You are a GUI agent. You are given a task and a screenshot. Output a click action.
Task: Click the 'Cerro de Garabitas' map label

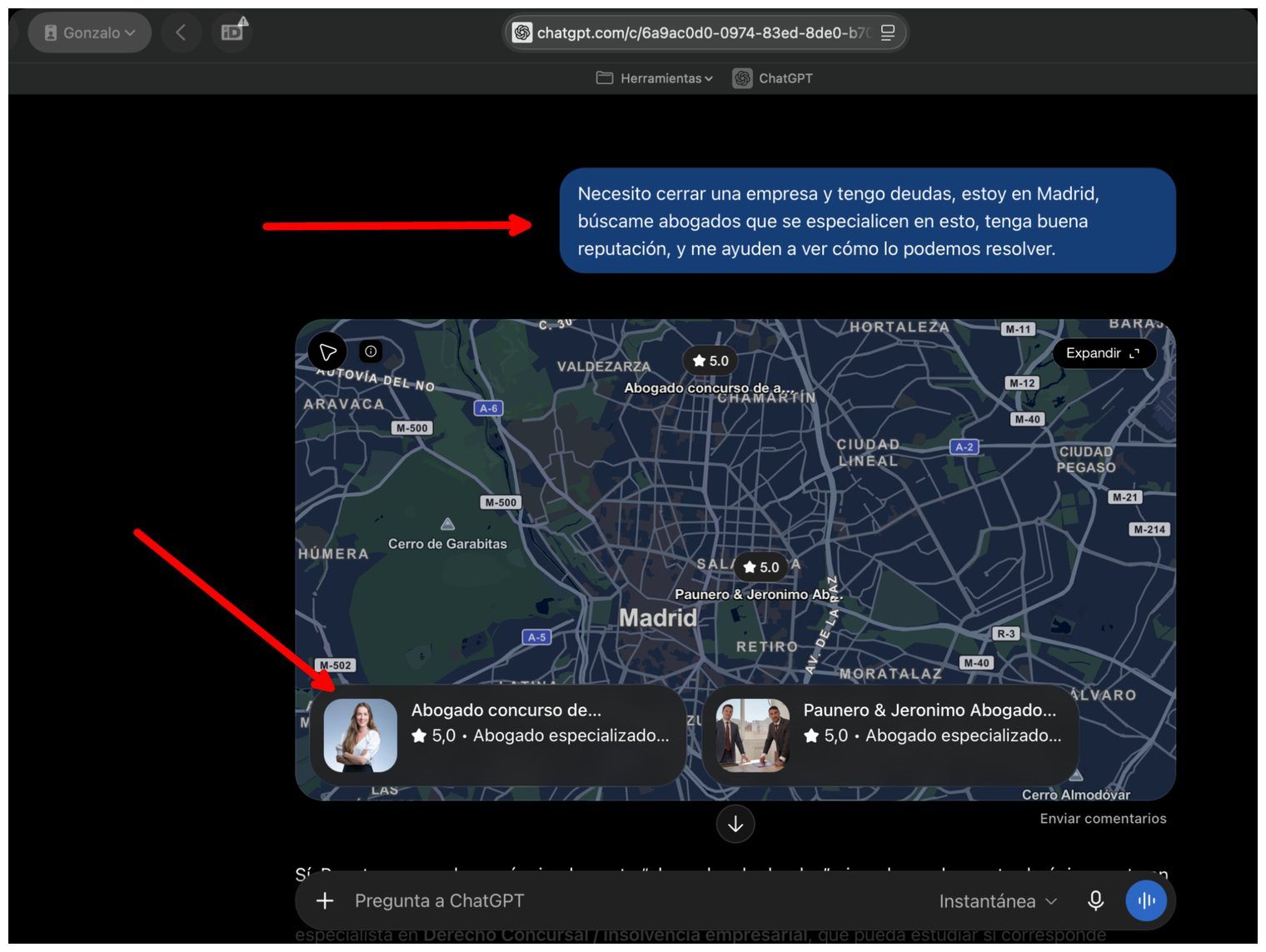[x=447, y=544]
